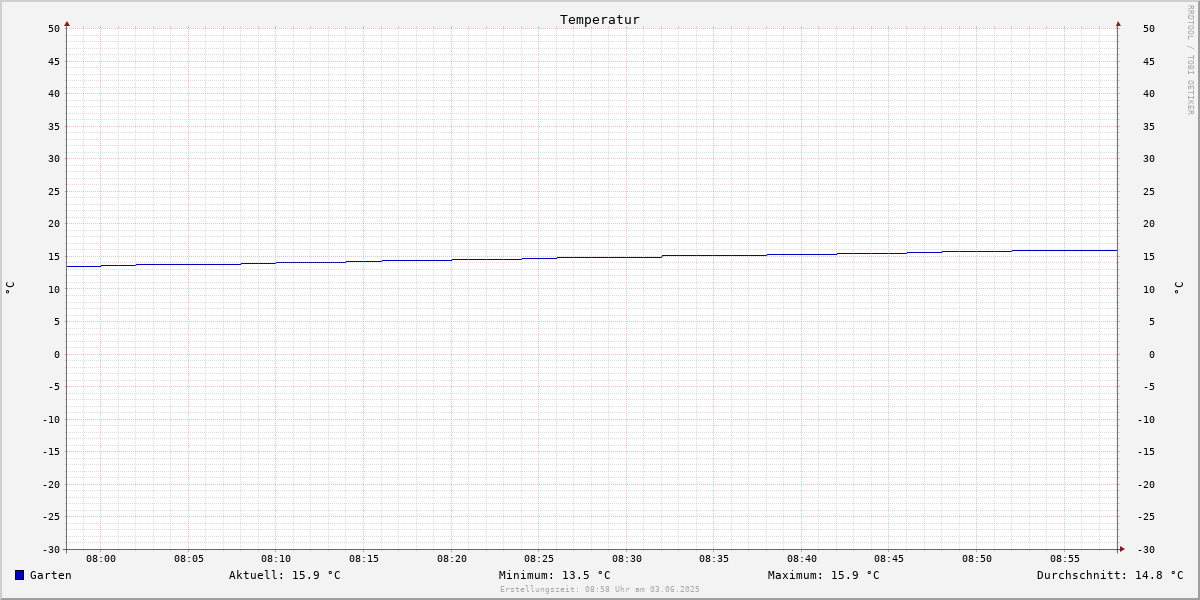Select the Aktuell: 15.9 °C value
The width and height of the screenshot is (1200, 600).
pyautogui.click(x=285, y=575)
